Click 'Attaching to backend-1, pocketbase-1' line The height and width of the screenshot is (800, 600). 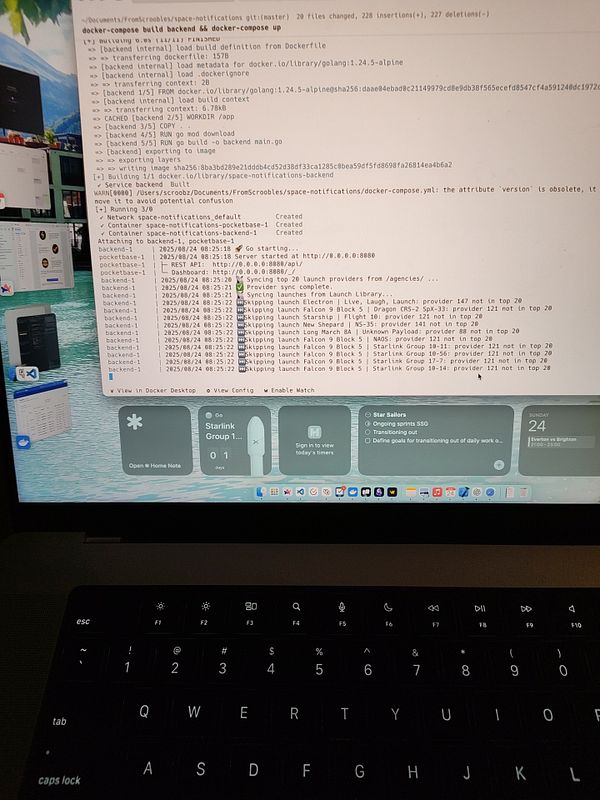click(x=166, y=241)
